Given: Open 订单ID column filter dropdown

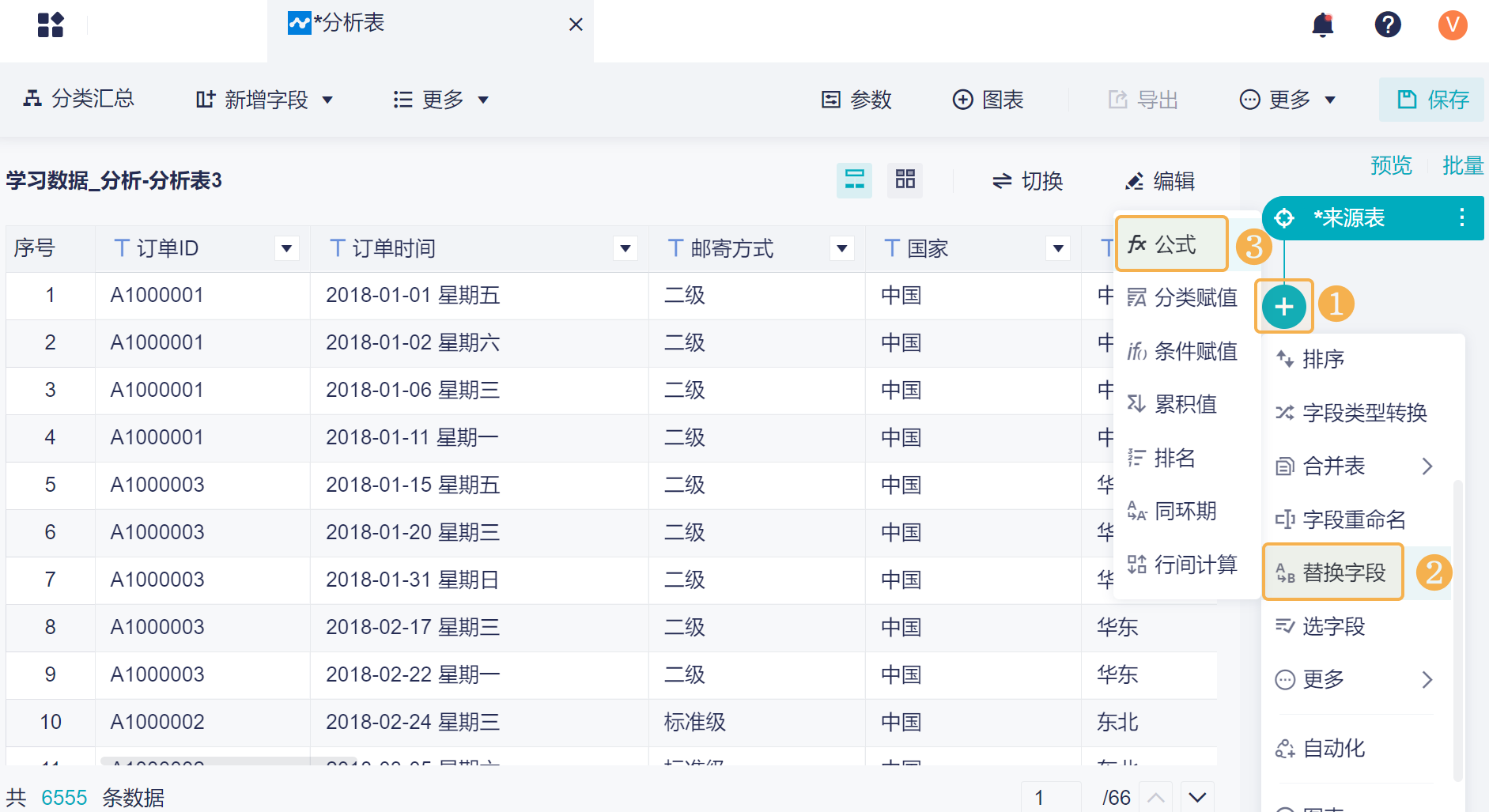Looking at the screenshot, I should (286, 248).
